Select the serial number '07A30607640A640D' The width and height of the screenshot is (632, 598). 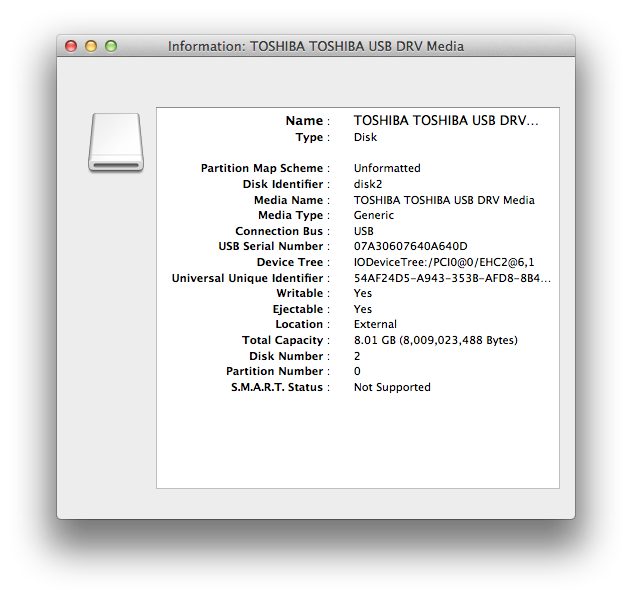[411, 246]
